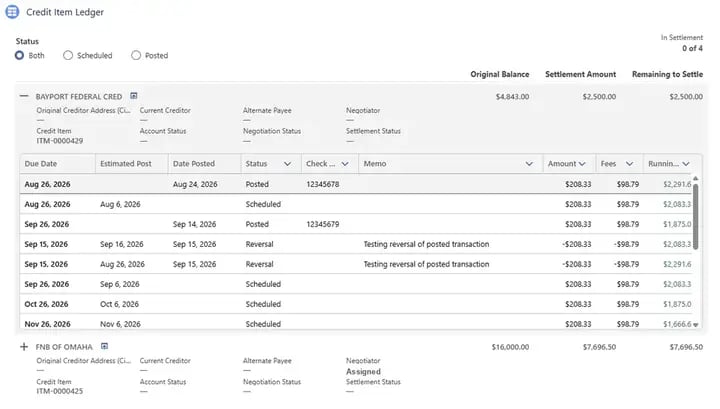Select the Both status radio button
The height and width of the screenshot is (409, 720).
tap(19, 56)
